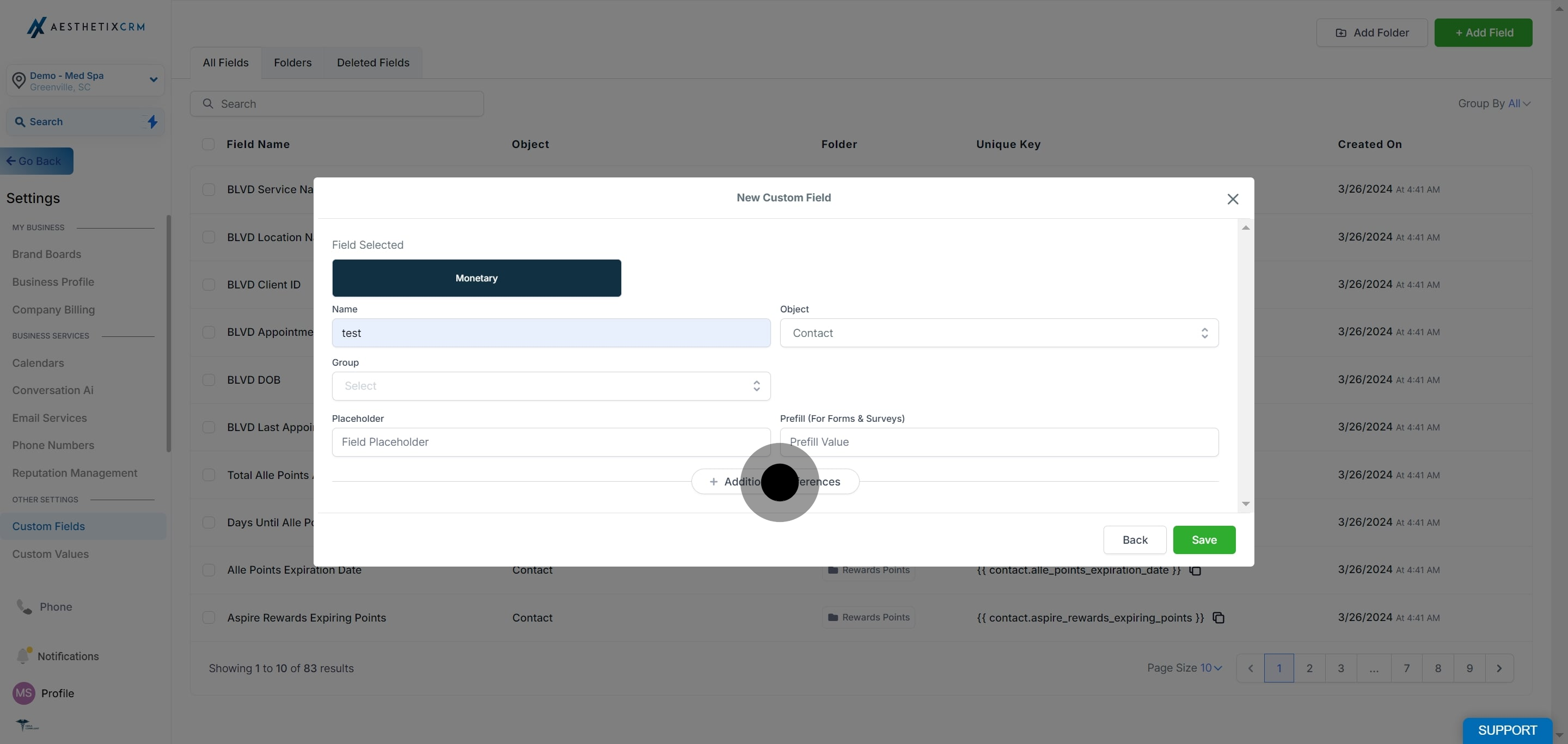Click the Monetary field type button
This screenshot has width=1568, height=744.
[x=476, y=278]
